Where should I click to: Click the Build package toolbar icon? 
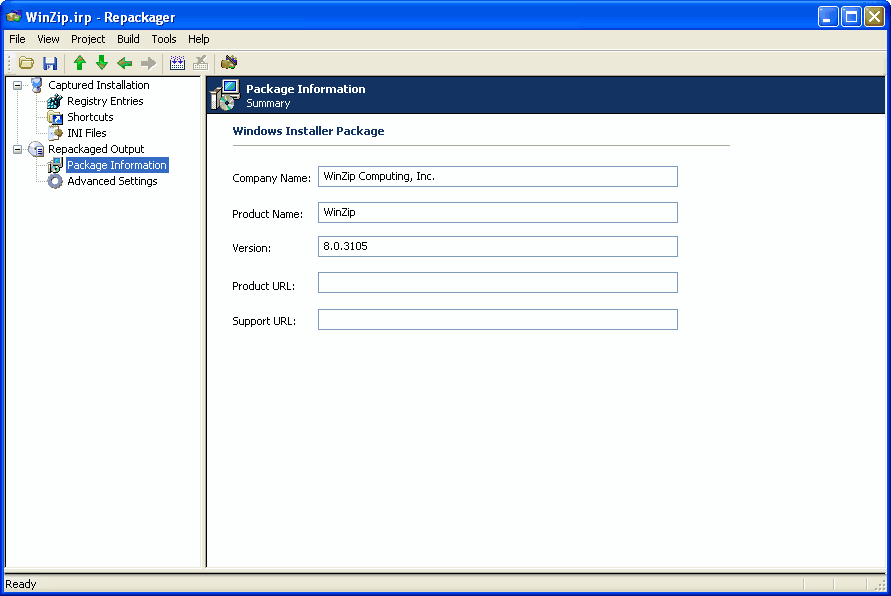point(229,63)
